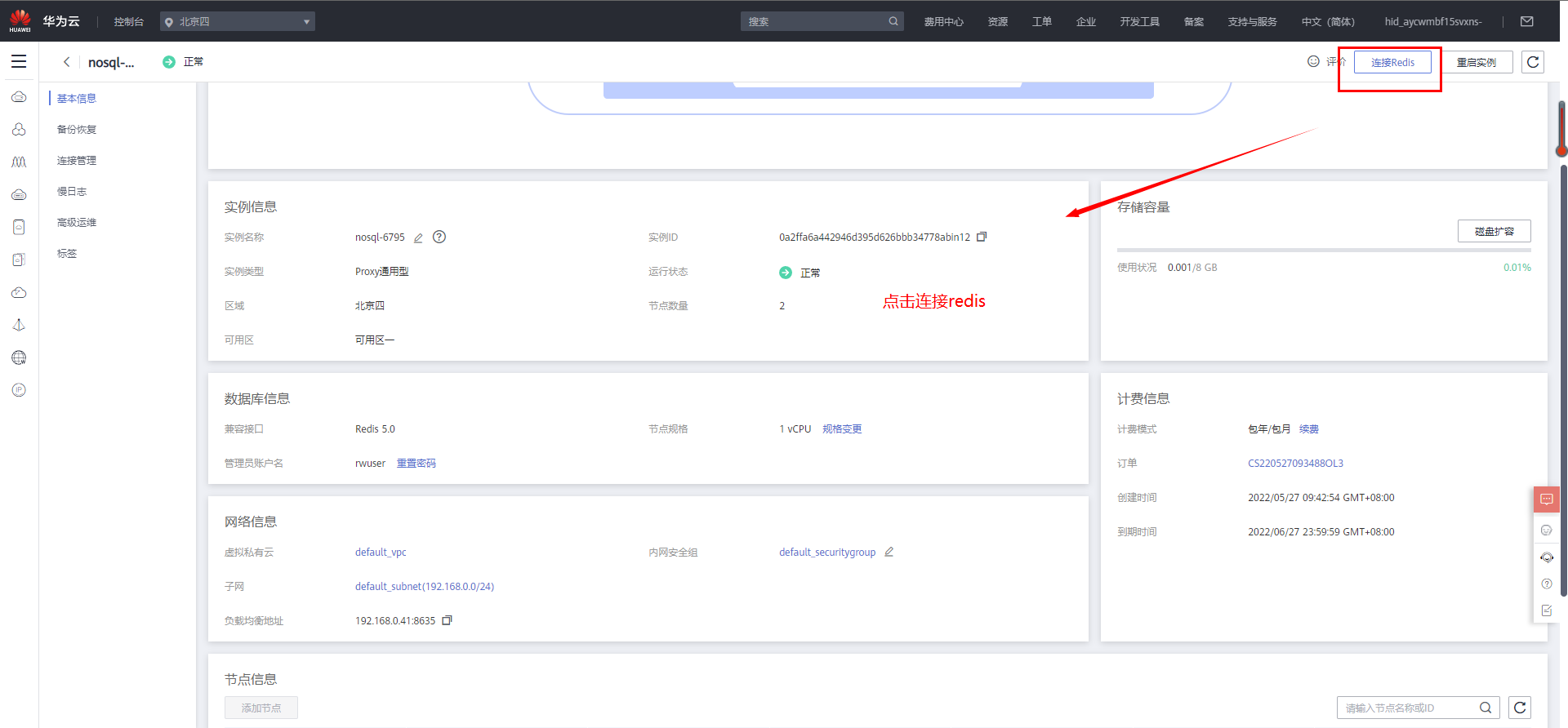The image size is (1568, 728).
Task: Open 费用中心 in top bar
Action: pyautogui.click(x=943, y=21)
